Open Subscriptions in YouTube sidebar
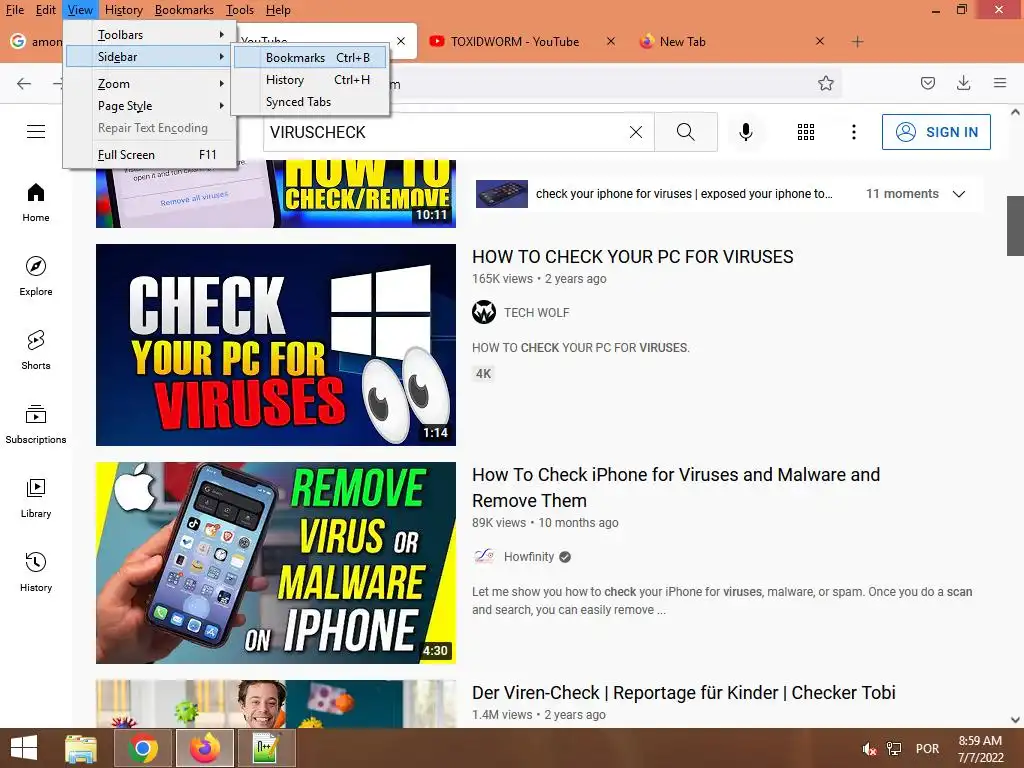The image size is (1024, 768). [36, 424]
